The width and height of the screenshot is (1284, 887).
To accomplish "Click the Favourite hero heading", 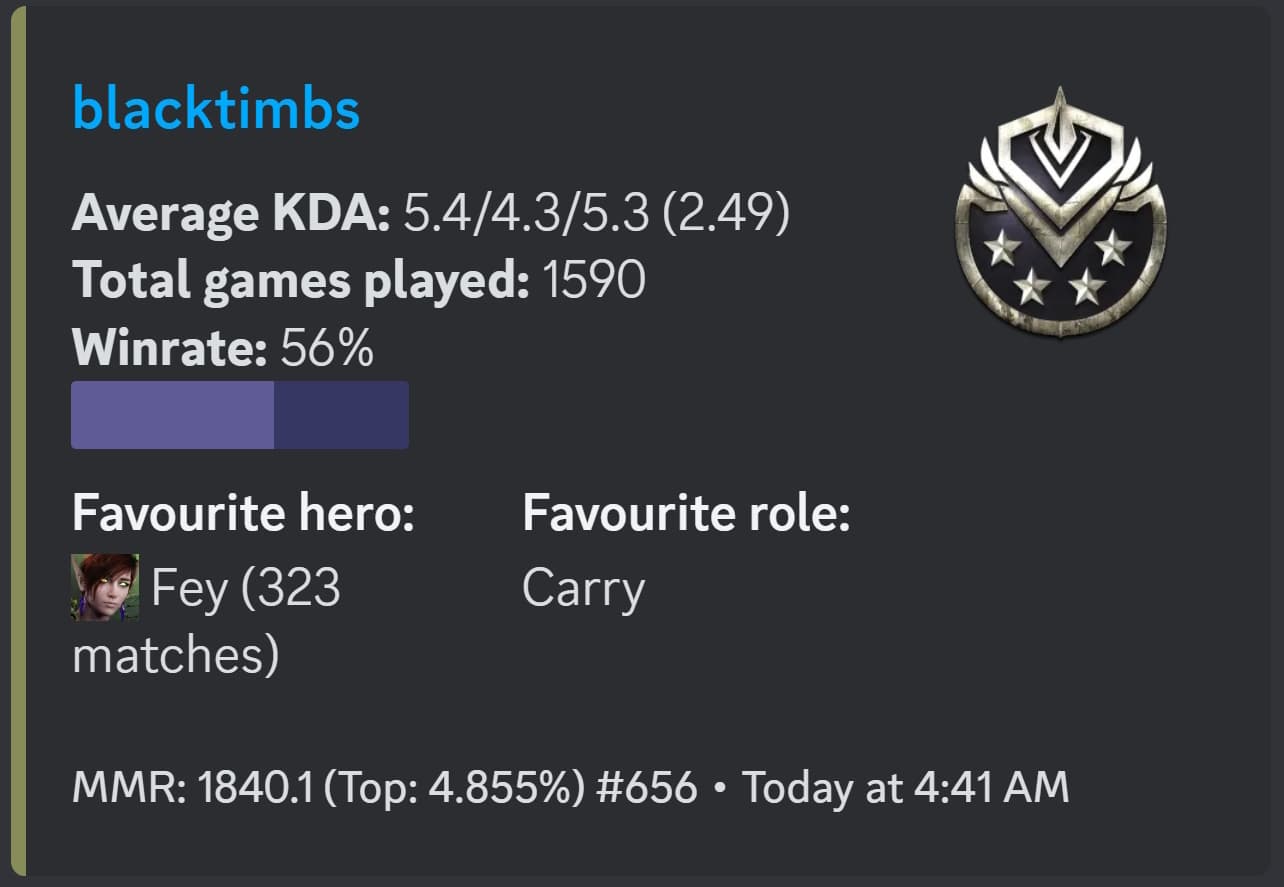I will [243, 514].
